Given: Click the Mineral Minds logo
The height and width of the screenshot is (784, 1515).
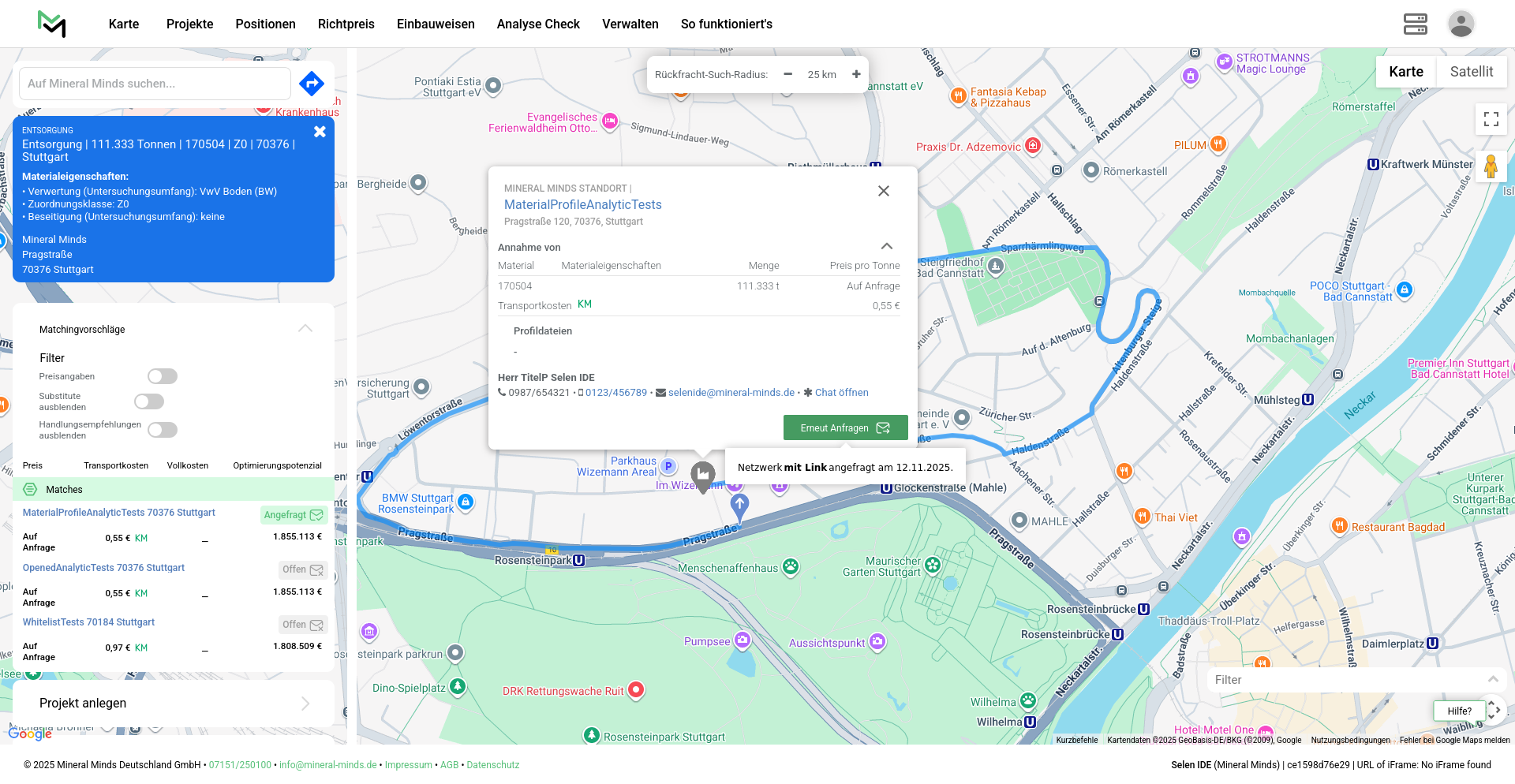Looking at the screenshot, I should (52, 24).
